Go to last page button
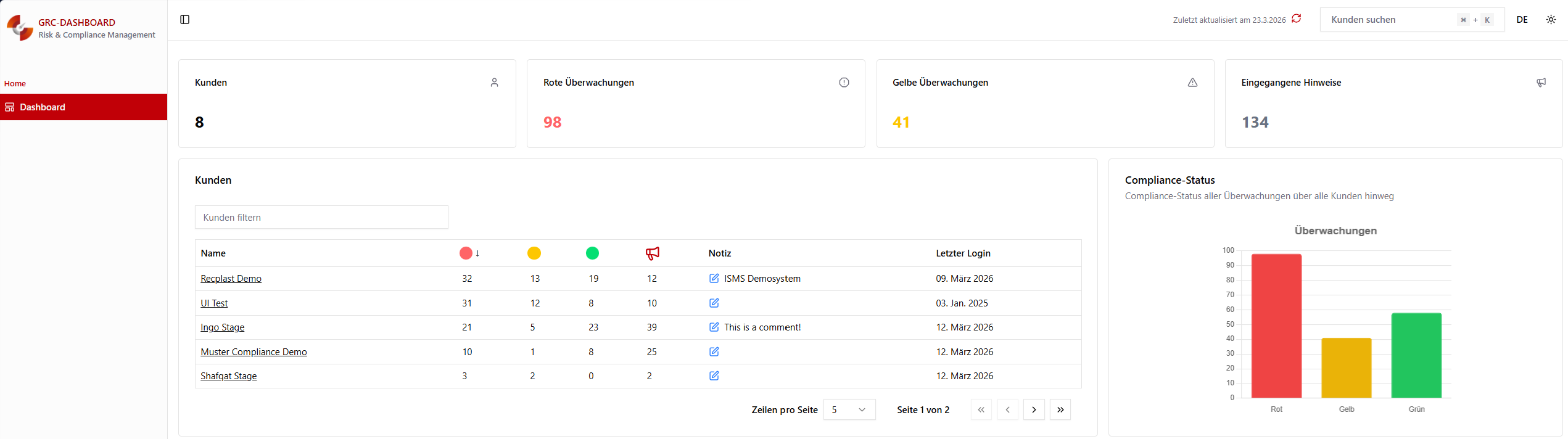This screenshot has height=439, width=1568. tap(1060, 409)
